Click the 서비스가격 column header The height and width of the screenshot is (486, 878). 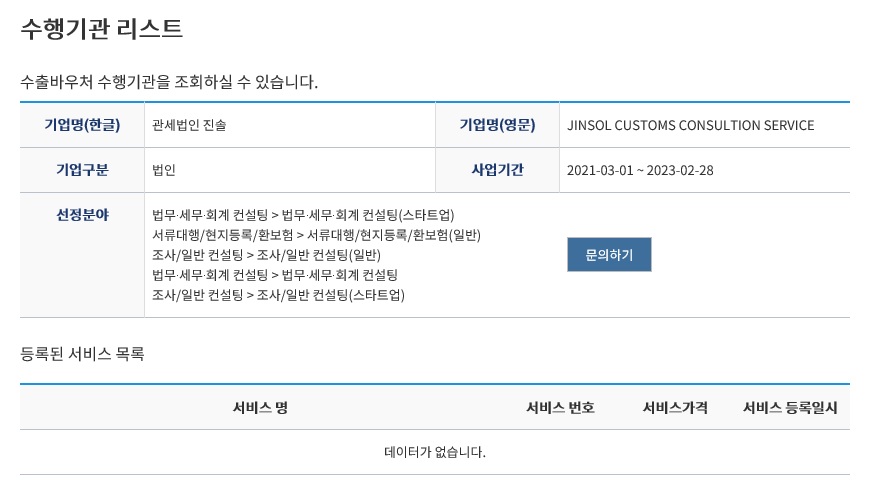675,407
